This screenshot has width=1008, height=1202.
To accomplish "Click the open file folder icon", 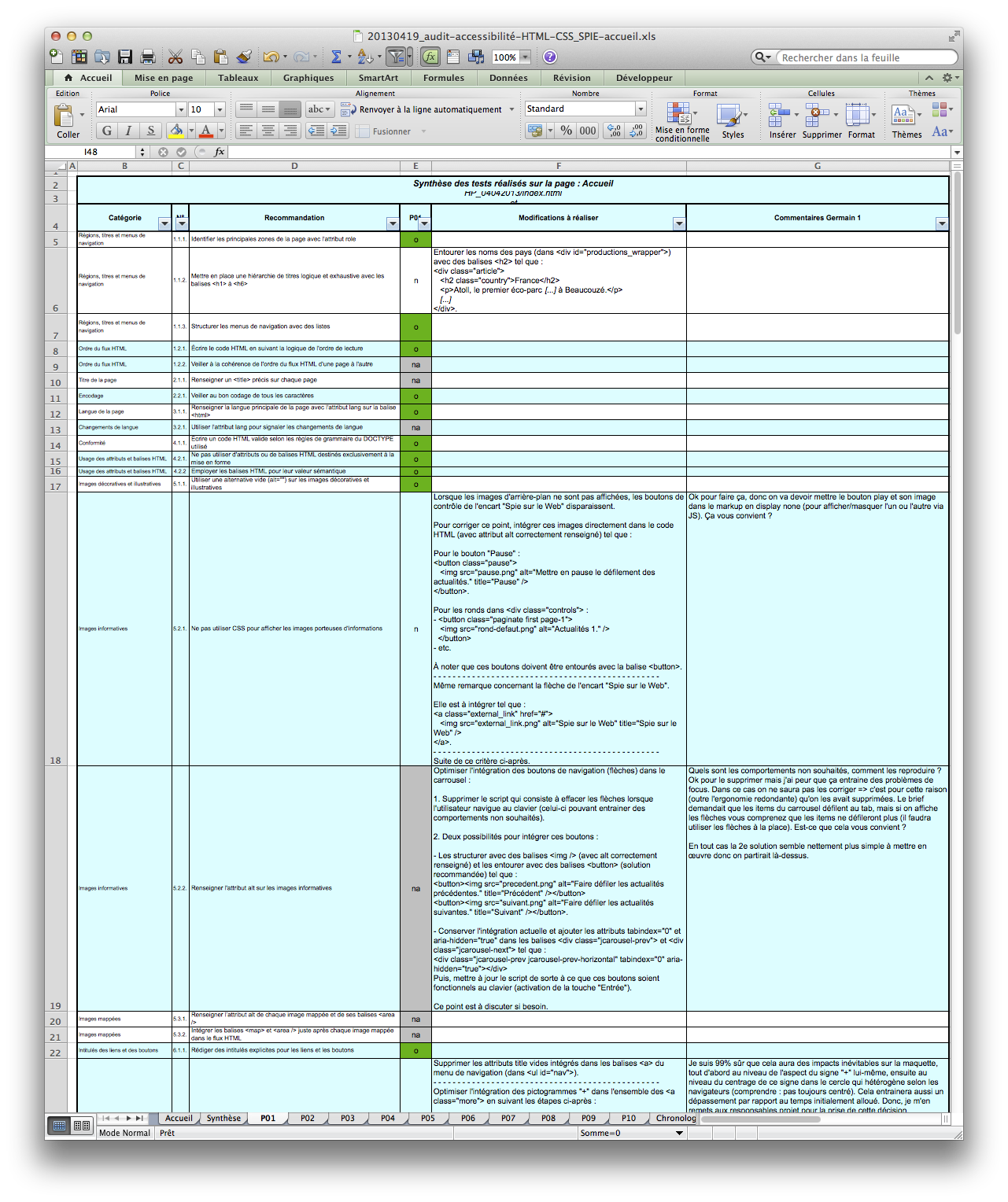I will 102,57.
